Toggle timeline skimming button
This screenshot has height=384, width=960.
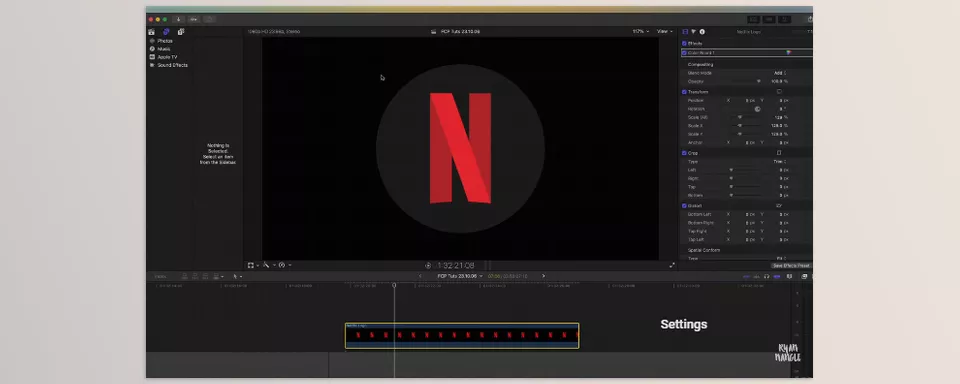(x=747, y=276)
